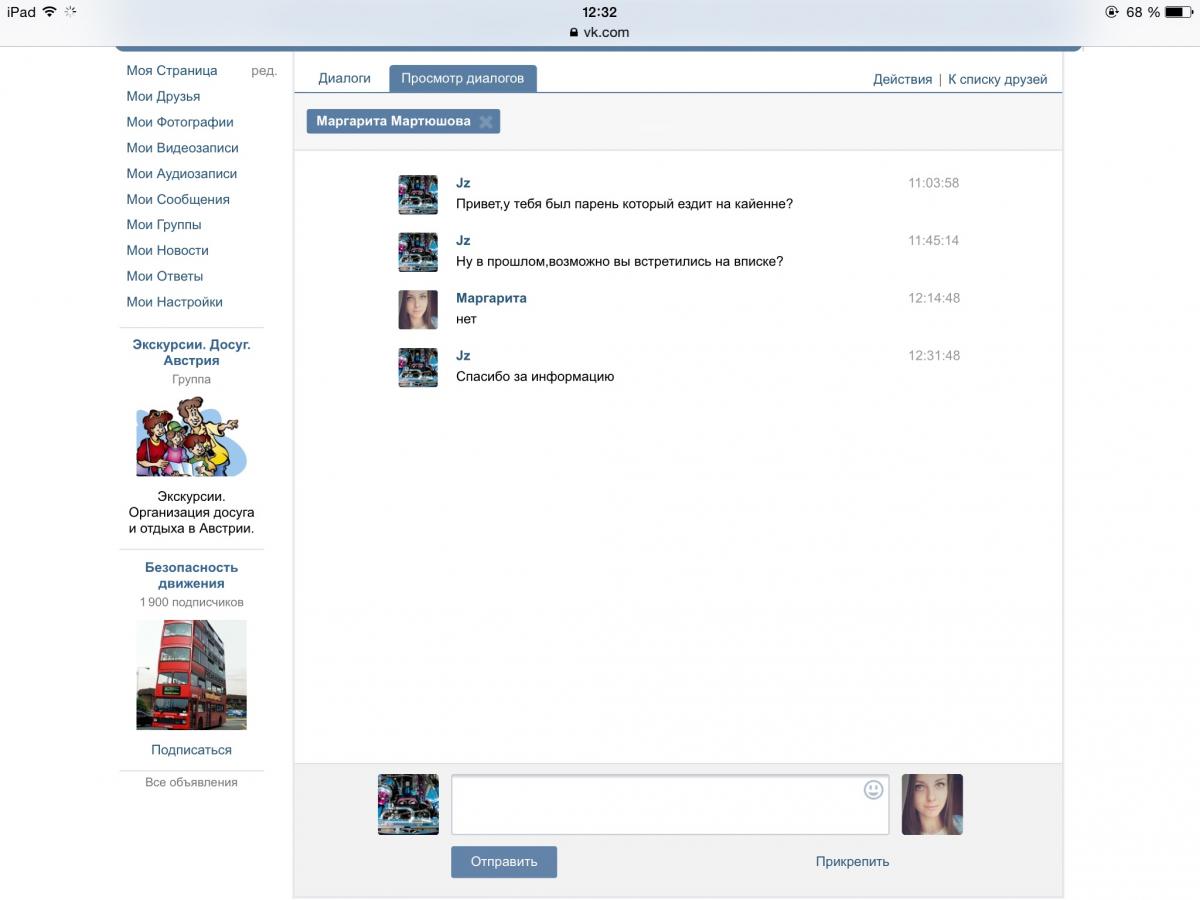The image size is (1200, 900).
Task: Open the Экскурсии. Досуг. Австрия group link
Action: (x=192, y=352)
